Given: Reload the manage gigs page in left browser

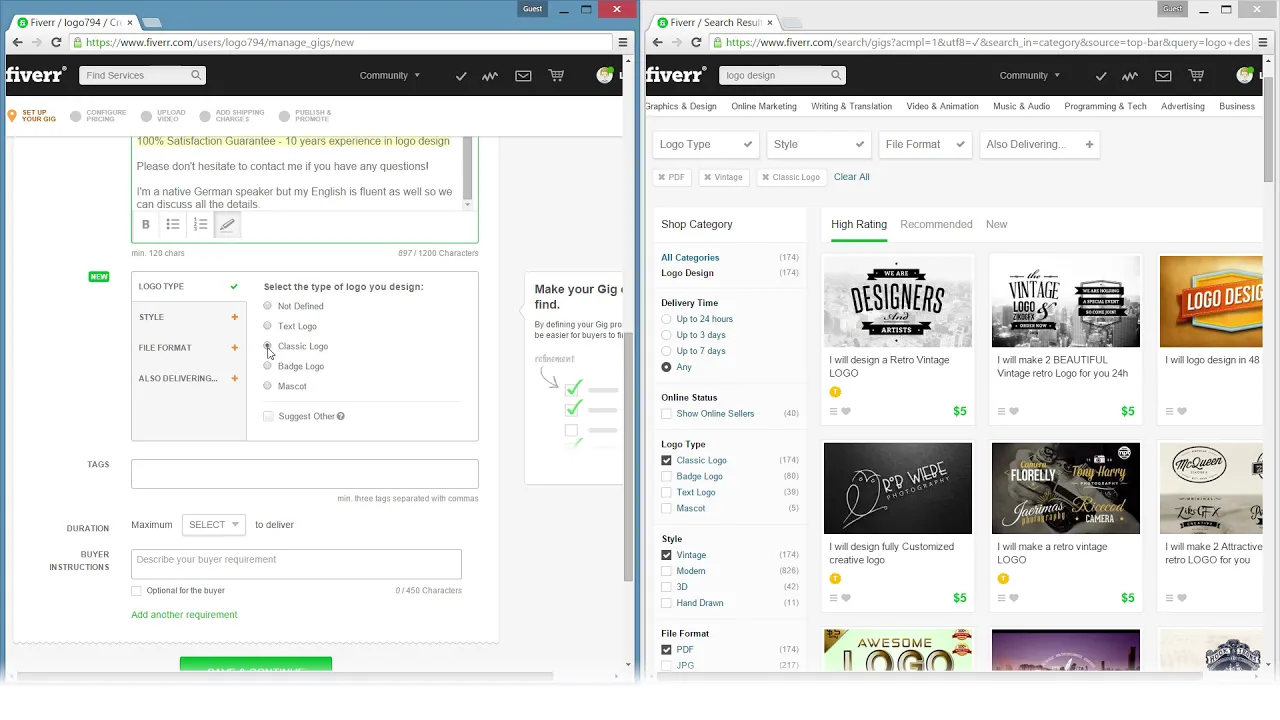Looking at the screenshot, I should 56,42.
